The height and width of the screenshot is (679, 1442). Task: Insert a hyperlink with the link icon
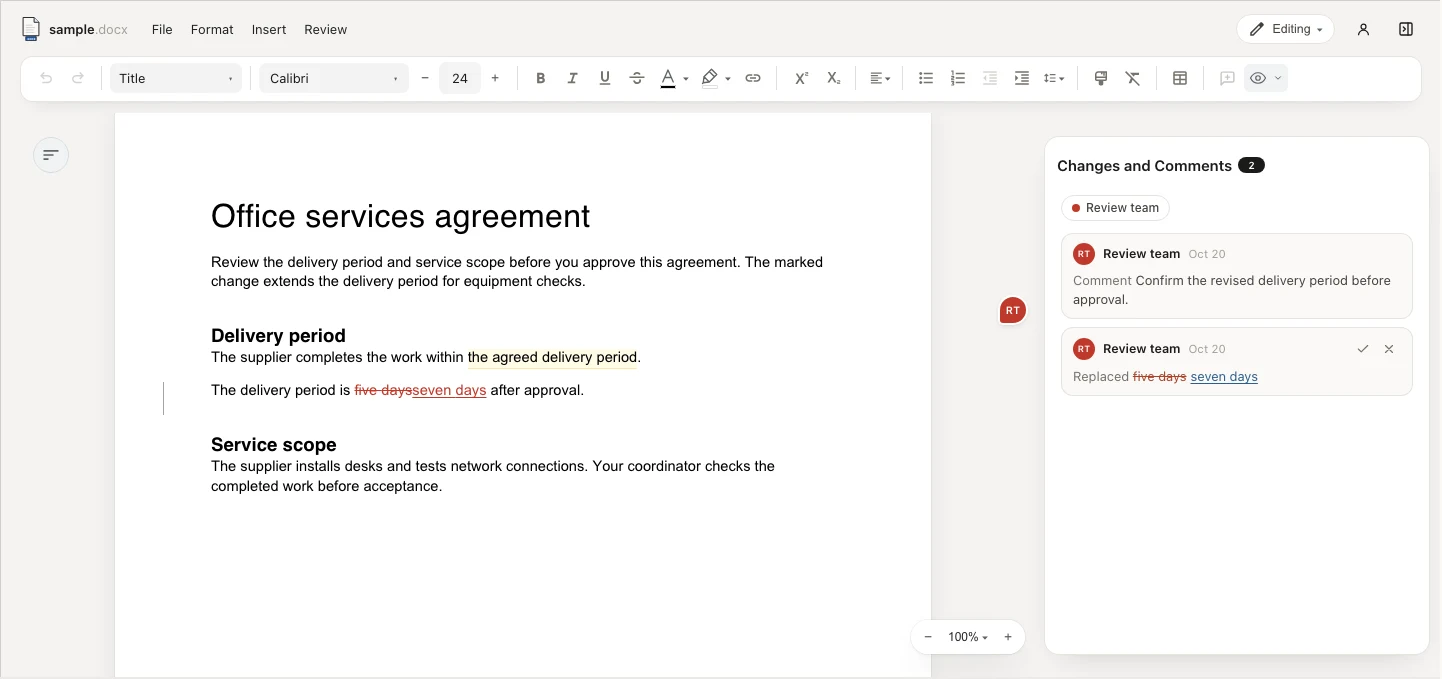coord(753,78)
